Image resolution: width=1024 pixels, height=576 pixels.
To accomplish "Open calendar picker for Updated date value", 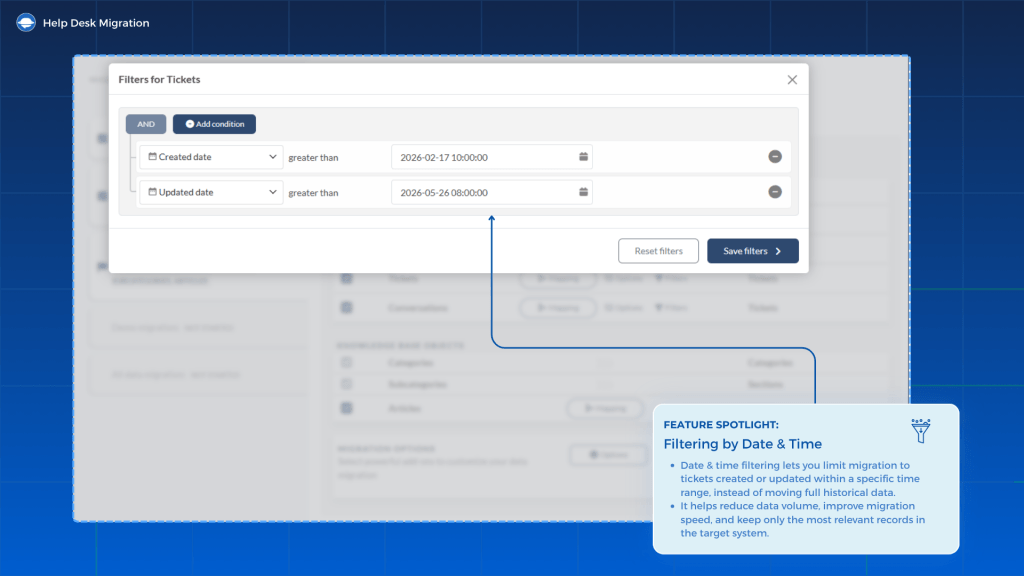I will (583, 192).
